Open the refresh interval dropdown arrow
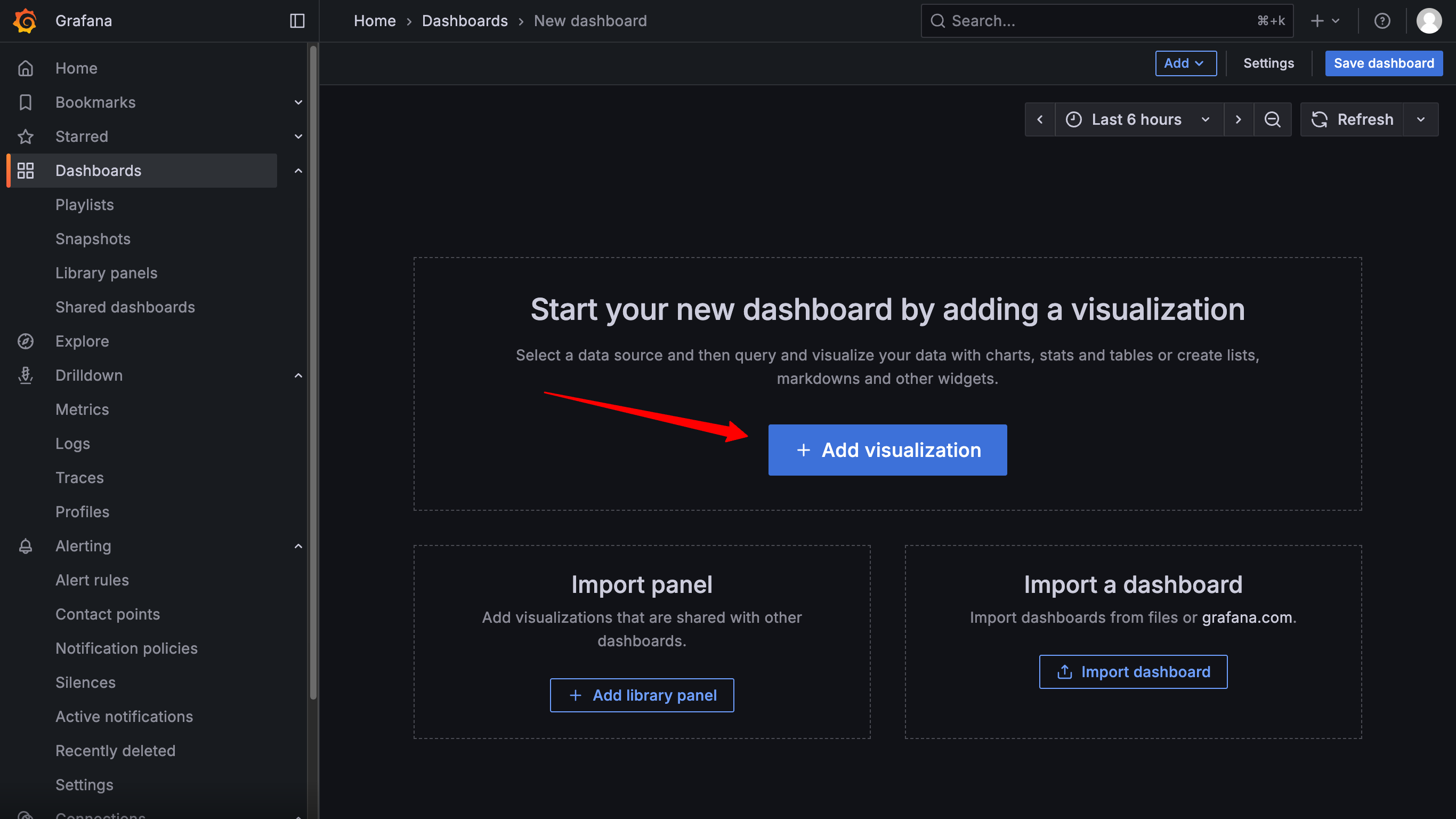Image resolution: width=1456 pixels, height=819 pixels. [x=1420, y=119]
